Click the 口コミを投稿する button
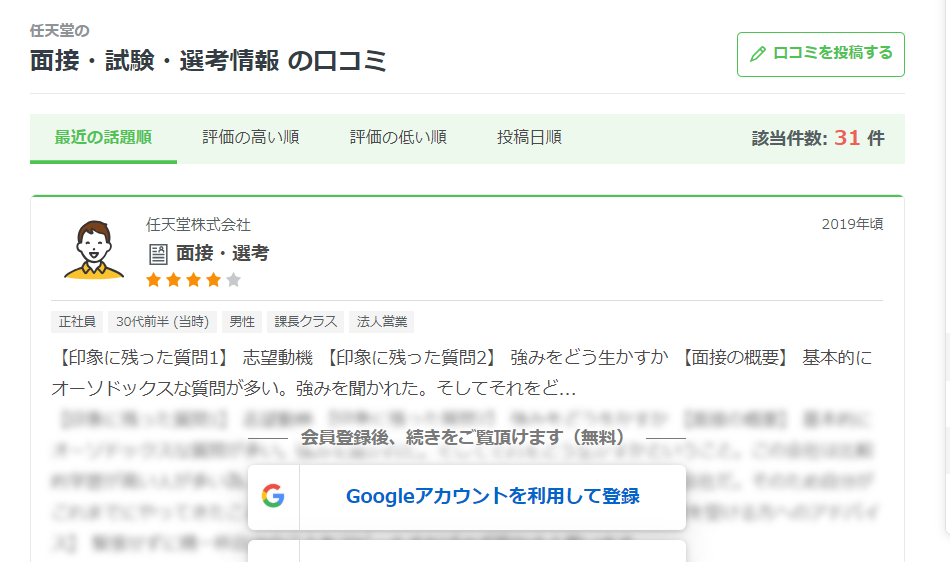This screenshot has height=562, width=950. pyautogui.click(x=820, y=55)
